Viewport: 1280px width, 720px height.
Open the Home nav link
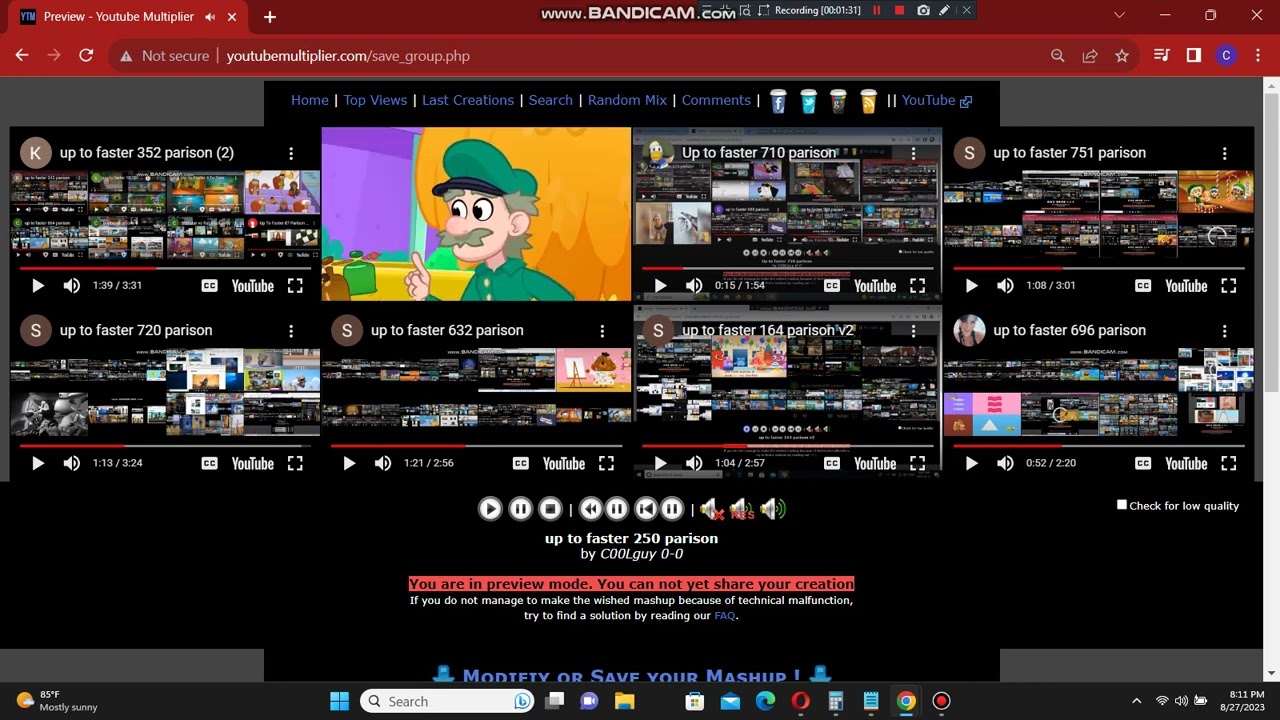[x=310, y=100]
